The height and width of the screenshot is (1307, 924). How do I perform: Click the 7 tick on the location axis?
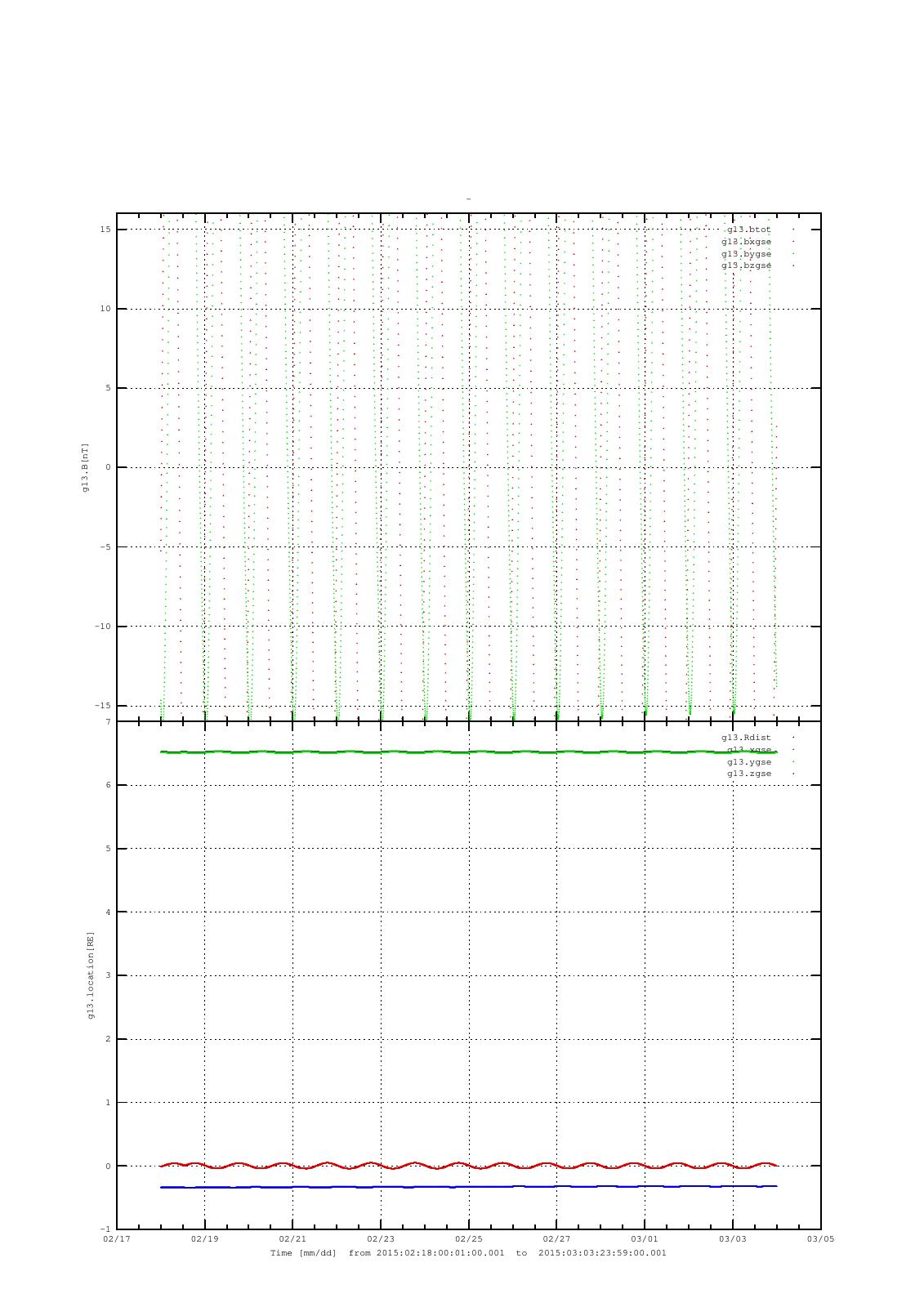coord(108,722)
